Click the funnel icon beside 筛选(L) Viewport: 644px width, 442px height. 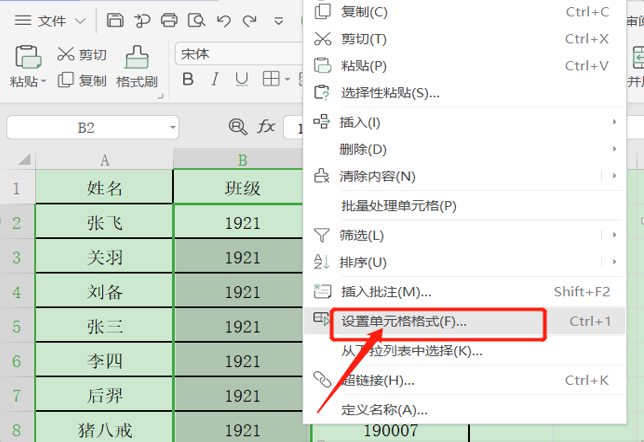pyautogui.click(x=321, y=235)
